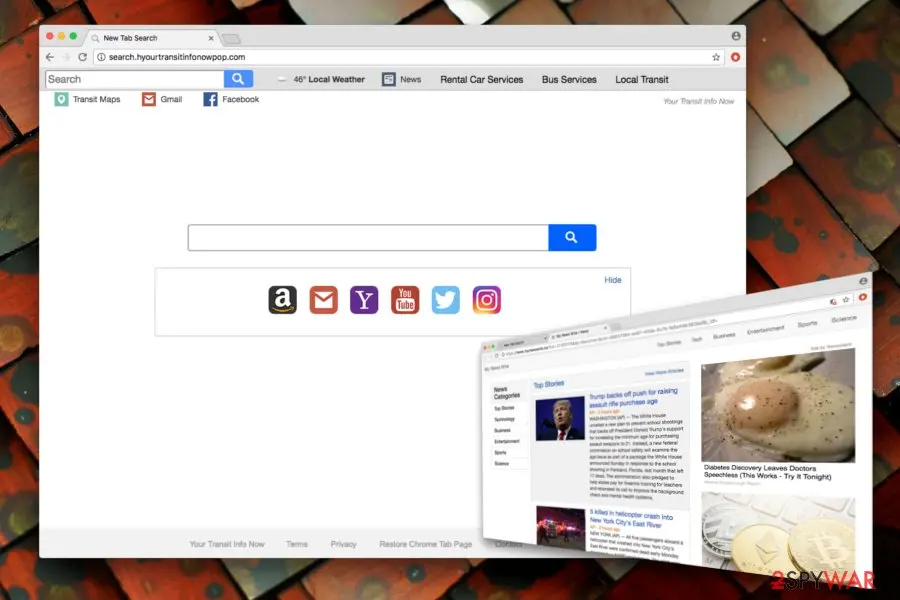Open the red mail envelope tile icon
Image resolution: width=900 pixels, height=600 pixels.
pos(323,300)
